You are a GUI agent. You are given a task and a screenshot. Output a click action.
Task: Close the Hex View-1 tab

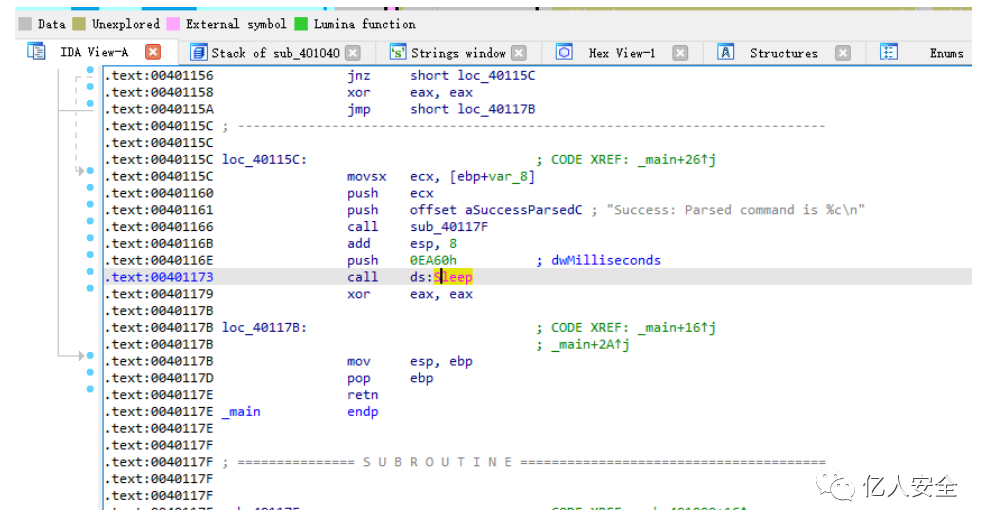[x=680, y=53]
